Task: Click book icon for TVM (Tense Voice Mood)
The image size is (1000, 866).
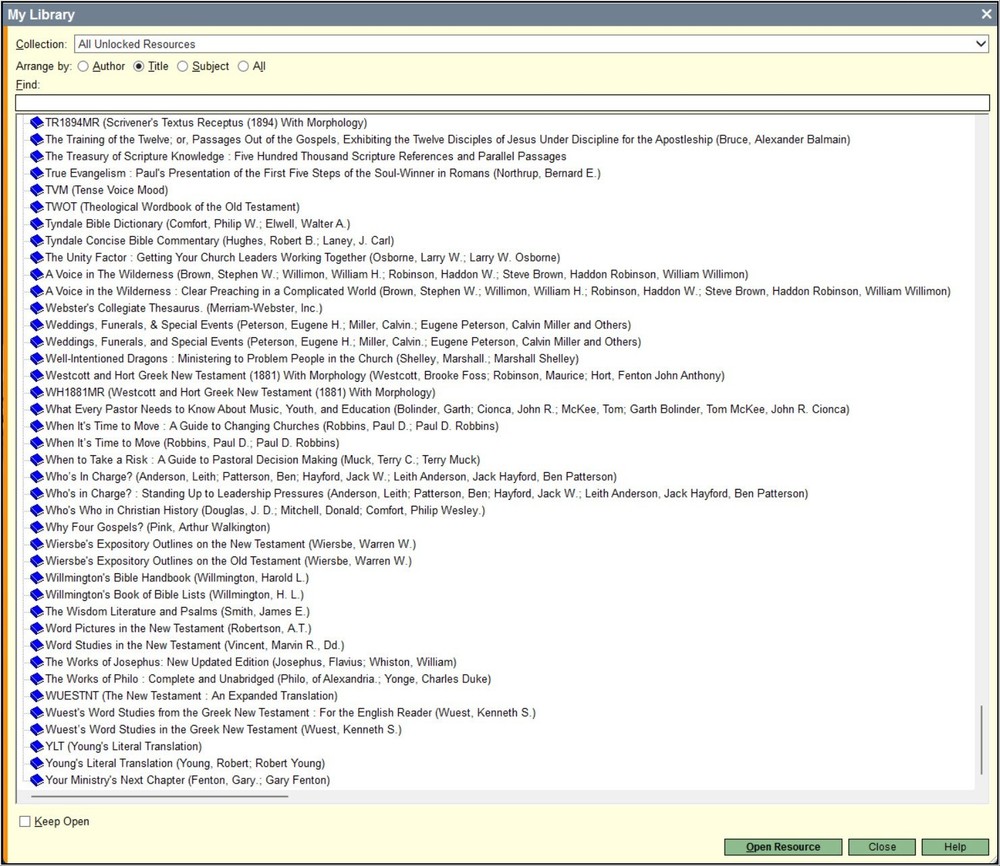Action: (37, 190)
